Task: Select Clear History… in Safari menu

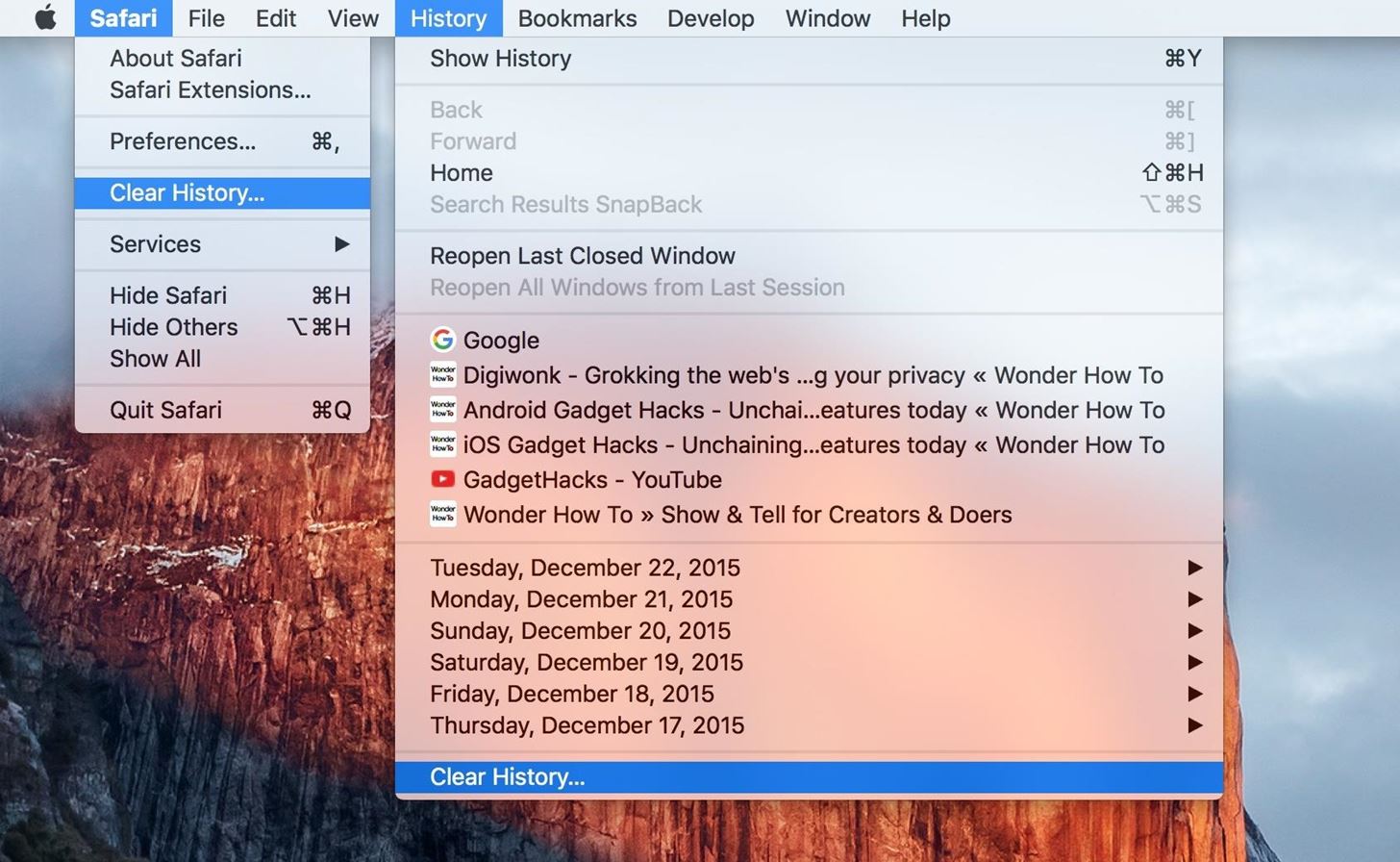Action: 222,192
